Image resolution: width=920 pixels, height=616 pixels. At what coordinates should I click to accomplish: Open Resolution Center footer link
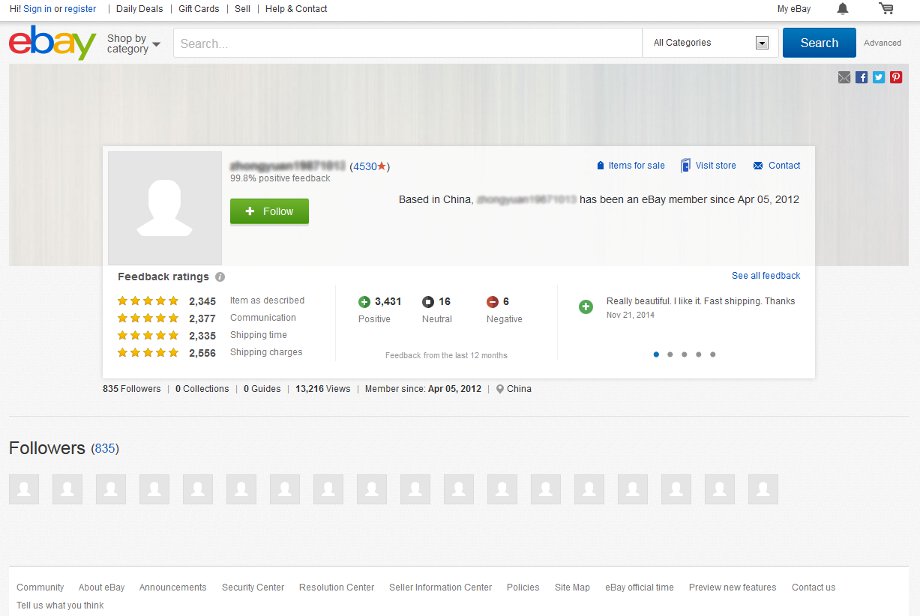click(x=337, y=587)
